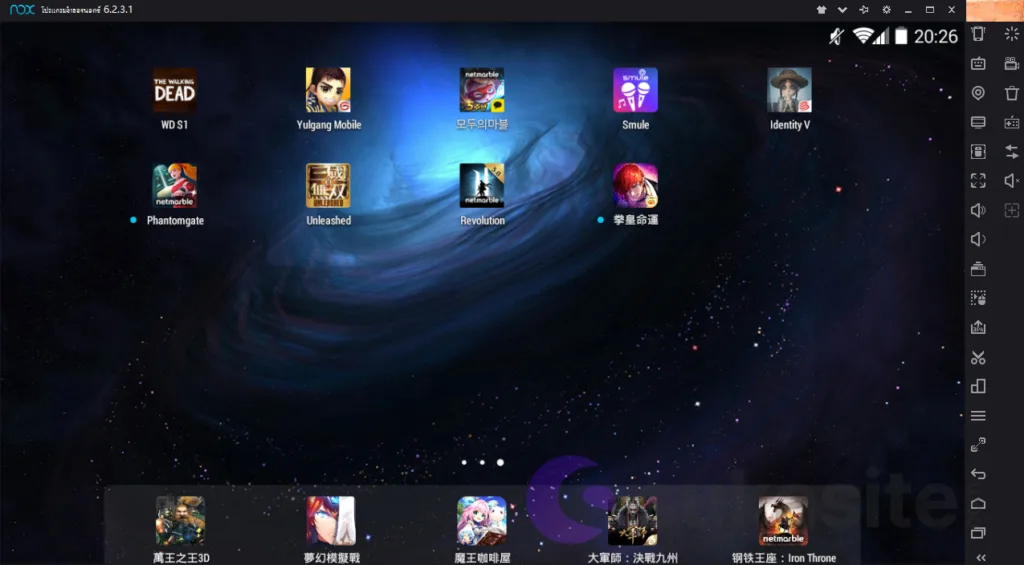Show recent apps via overlapping rectangles
This screenshot has width=1024, height=565.
pos(978,533)
